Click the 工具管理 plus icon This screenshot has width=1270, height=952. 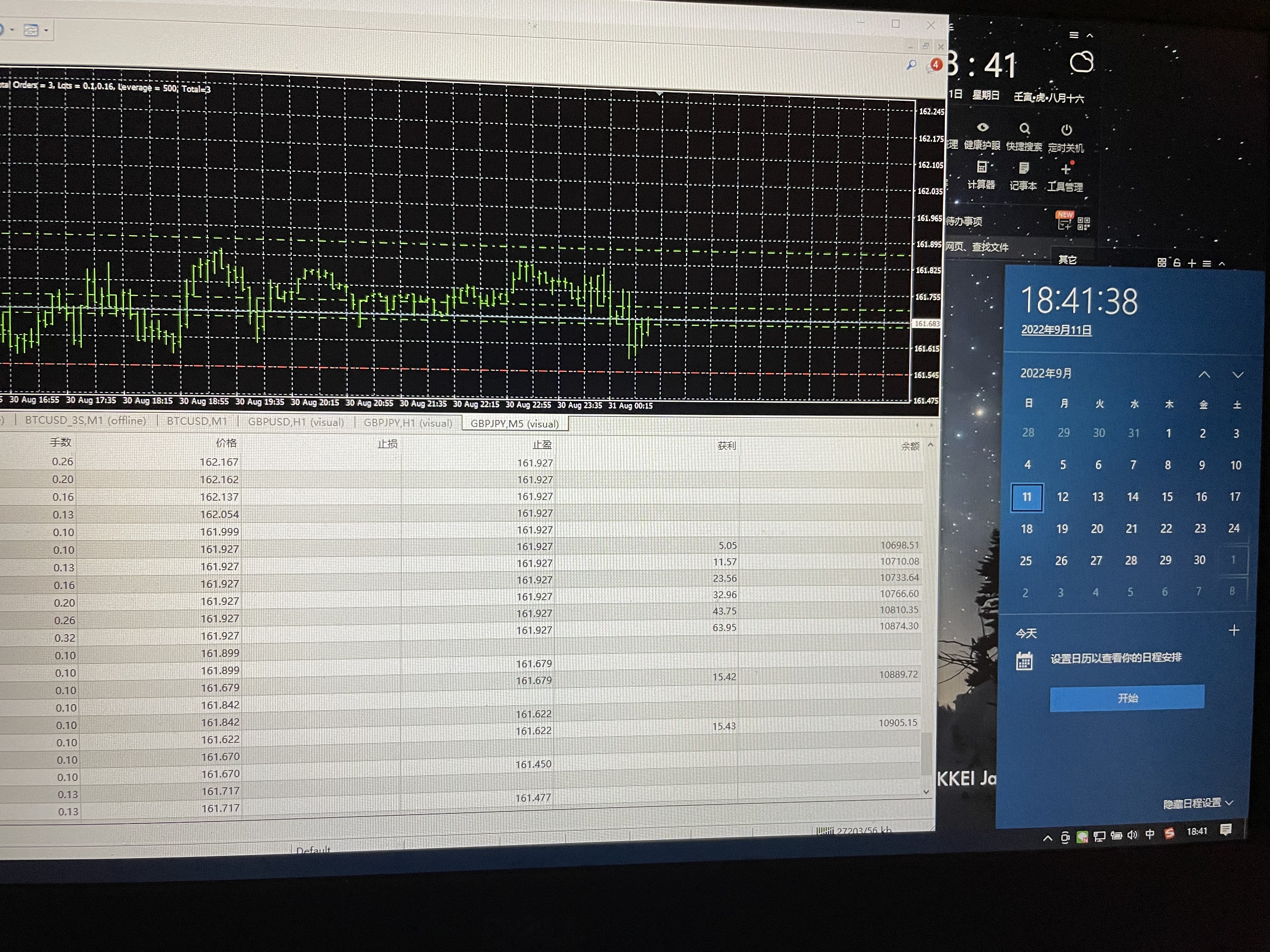(1066, 170)
